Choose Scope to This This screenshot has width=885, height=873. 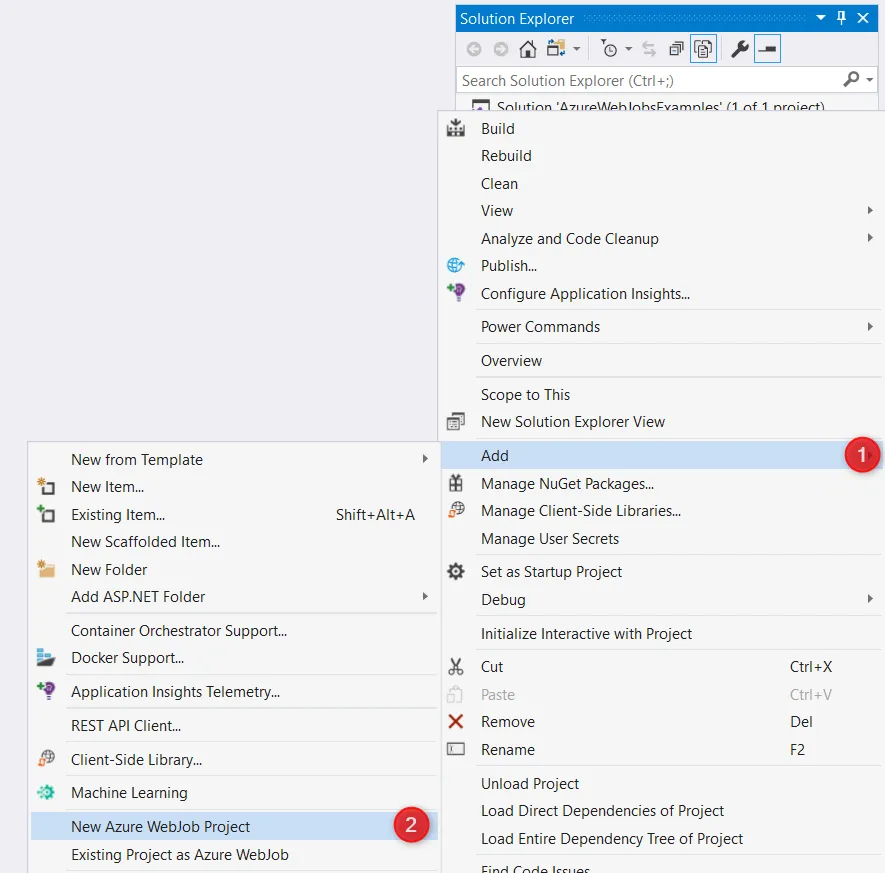click(661, 394)
